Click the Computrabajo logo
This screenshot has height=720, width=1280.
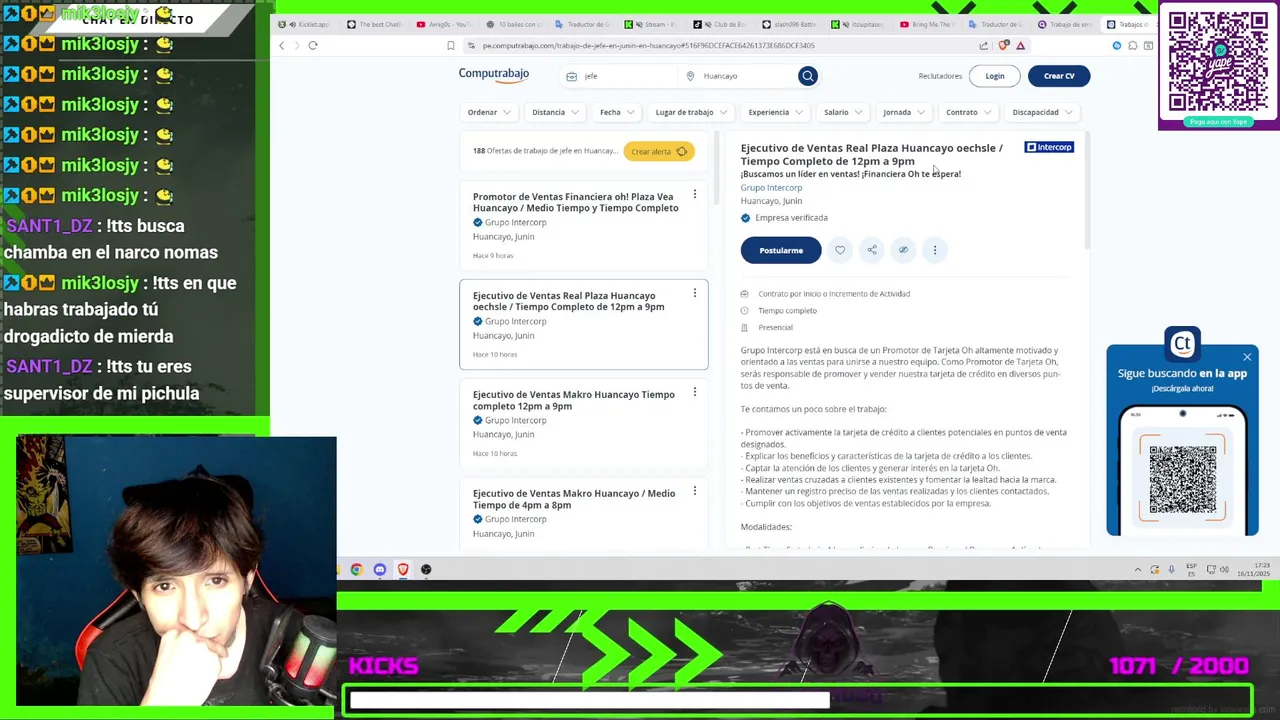494,74
